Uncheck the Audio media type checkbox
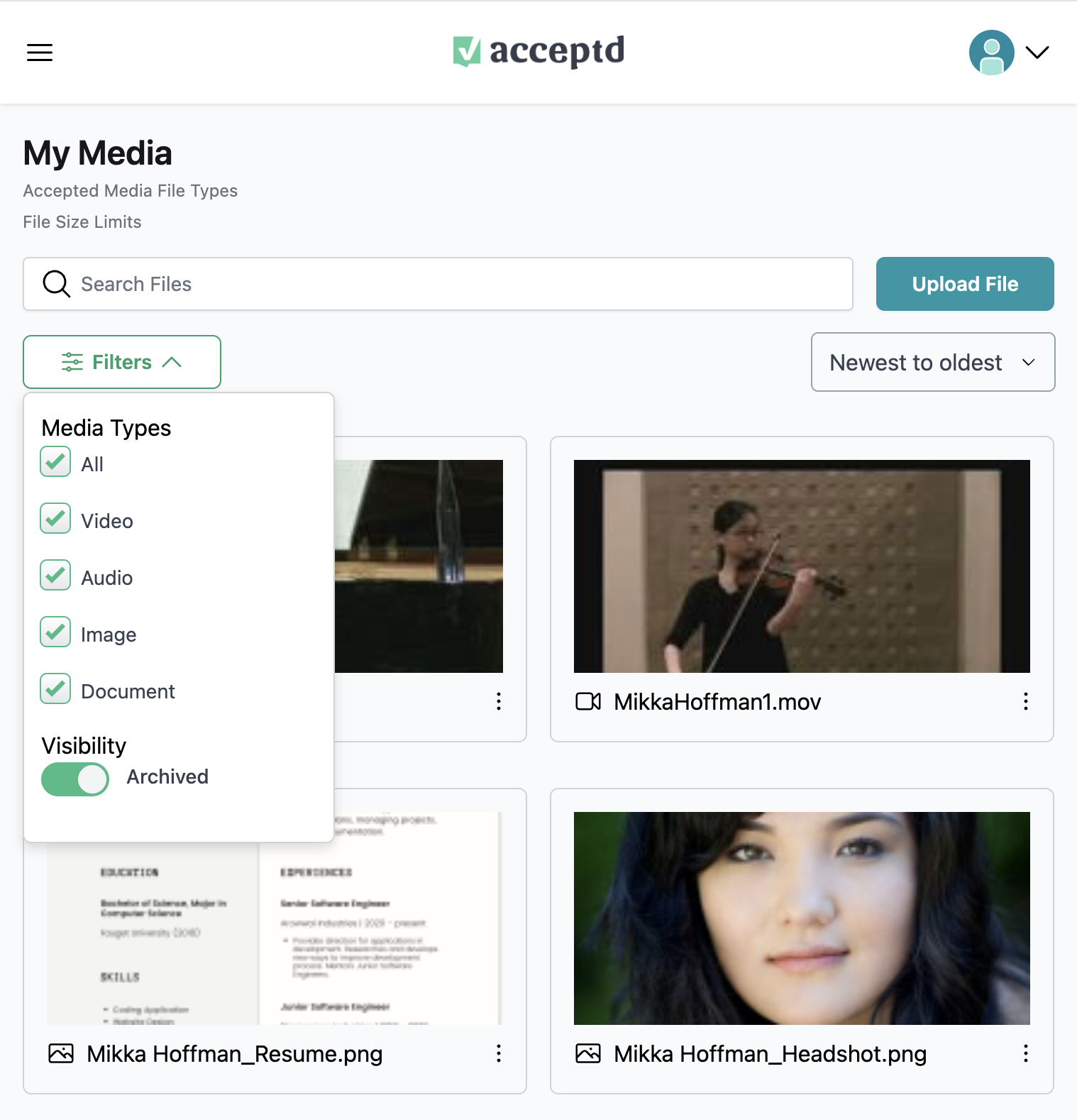Image resolution: width=1077 pixels, height=1120 pixels. (55, 575)
